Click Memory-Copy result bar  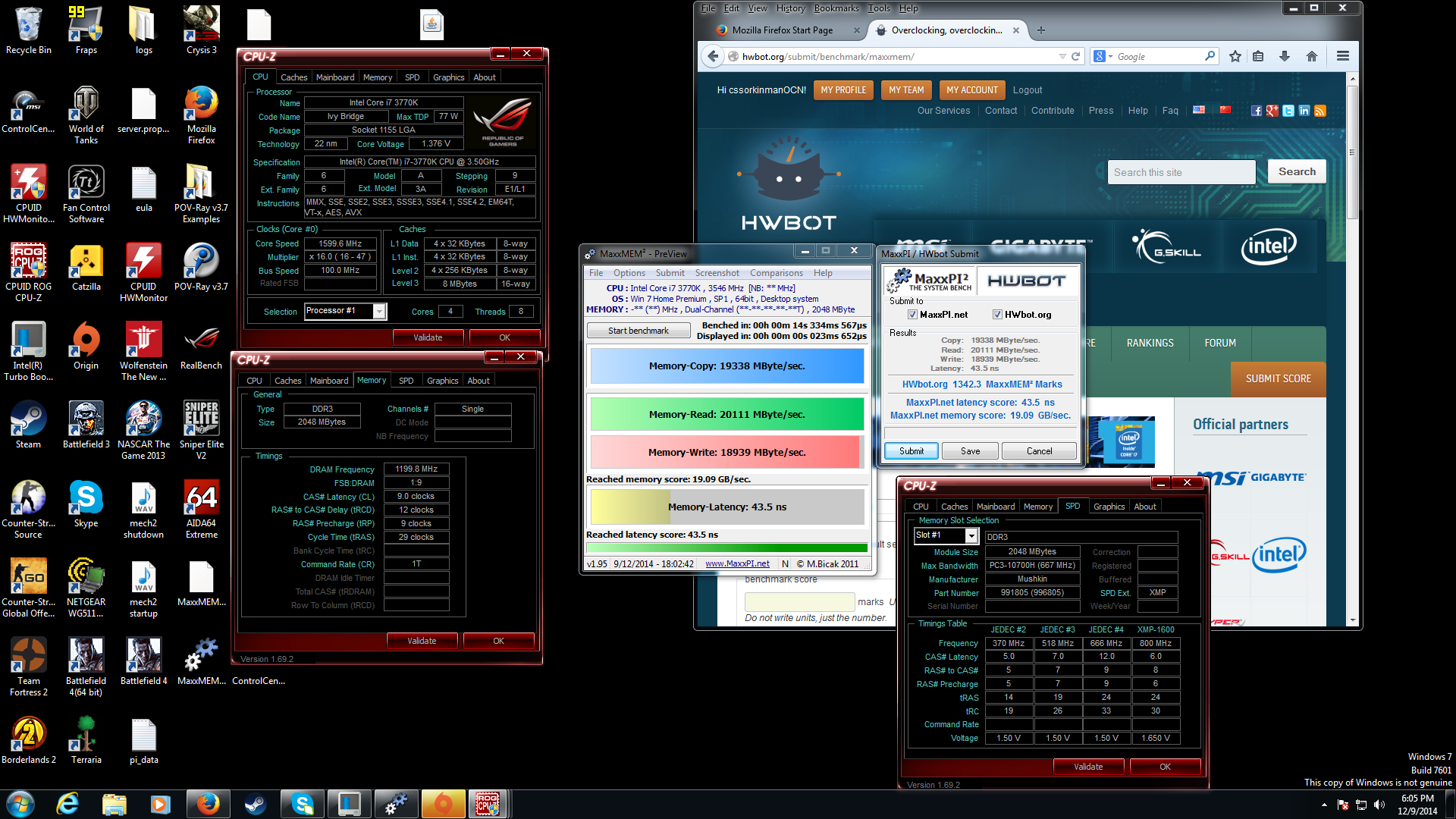(726, 366)
